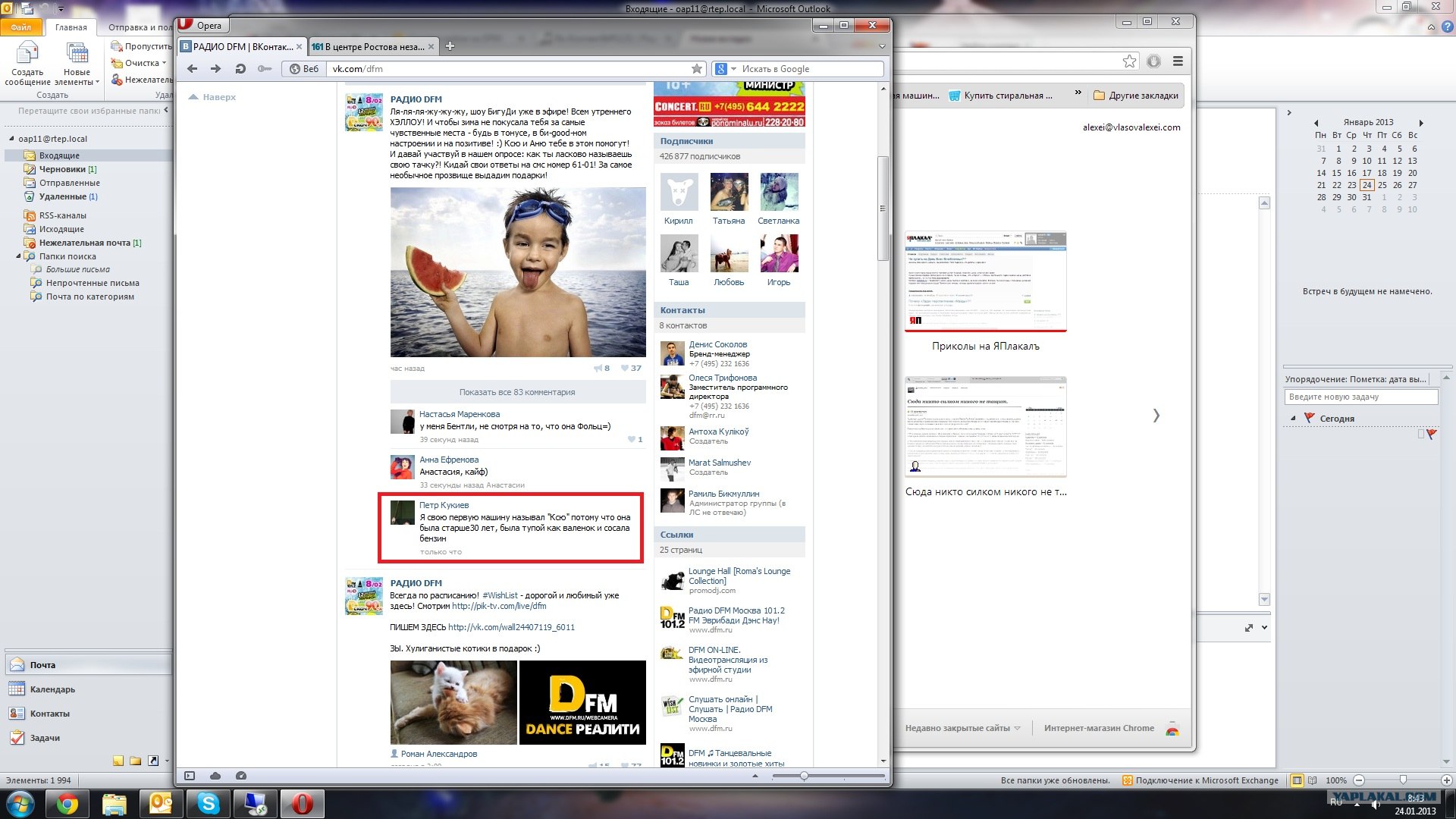Click the Remote Desktop icon in the taskbar

pyautogui.click(x=256, y=804)
